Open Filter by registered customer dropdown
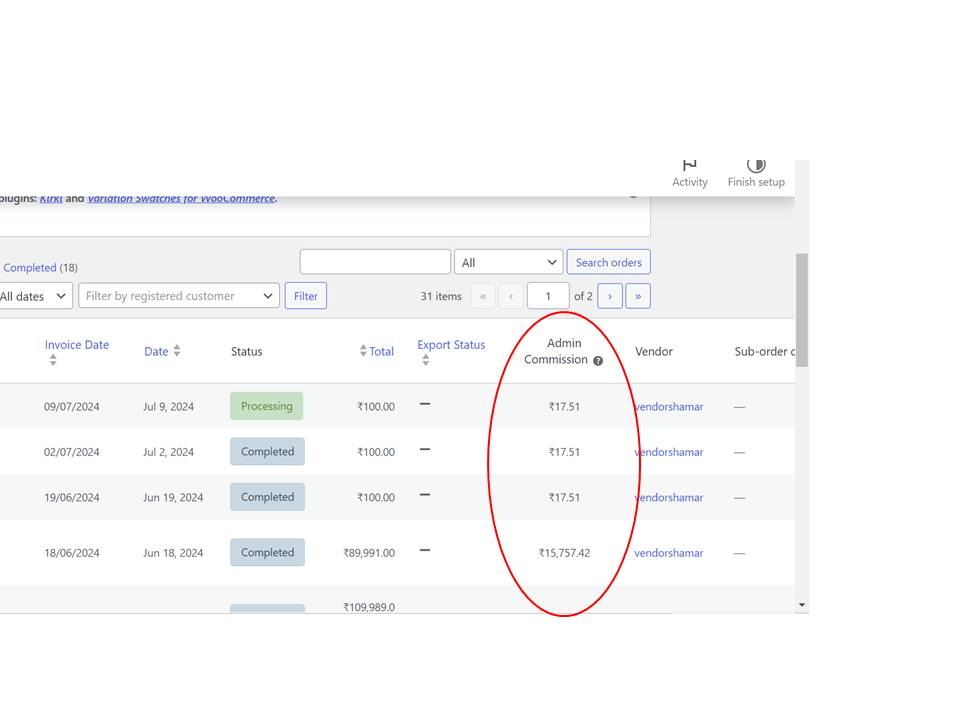The height and width of the screenshot is (720, 960). pyautogui.click(x=179, y=296)
